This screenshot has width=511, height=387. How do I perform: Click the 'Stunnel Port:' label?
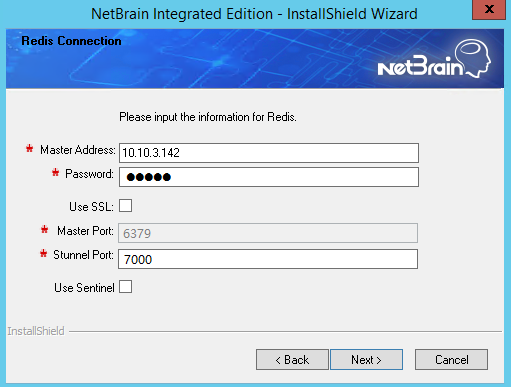tap(83, 255)
